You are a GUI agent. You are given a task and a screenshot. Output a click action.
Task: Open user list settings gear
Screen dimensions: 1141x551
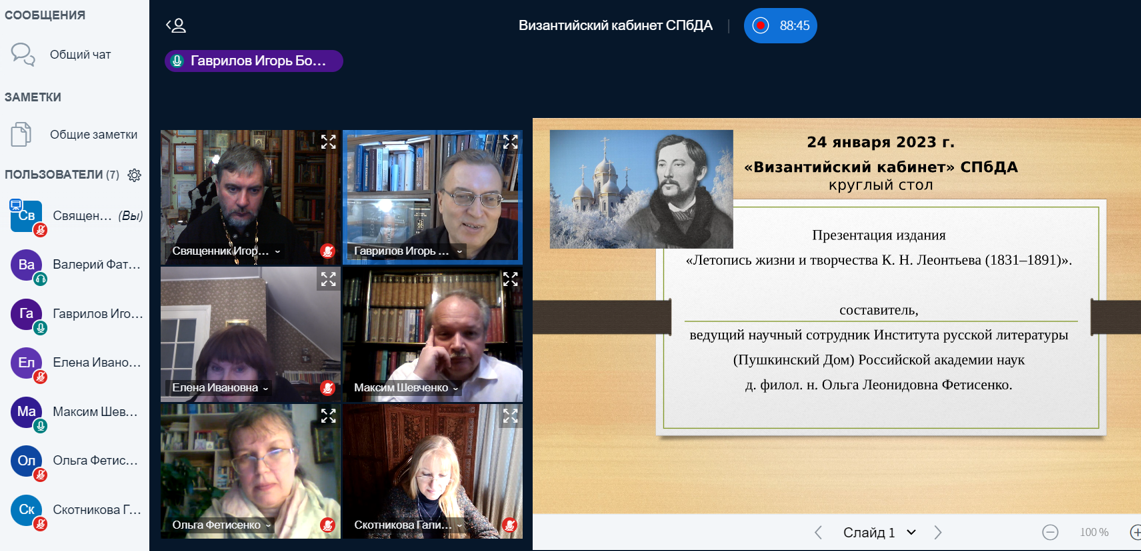point(134,175)
